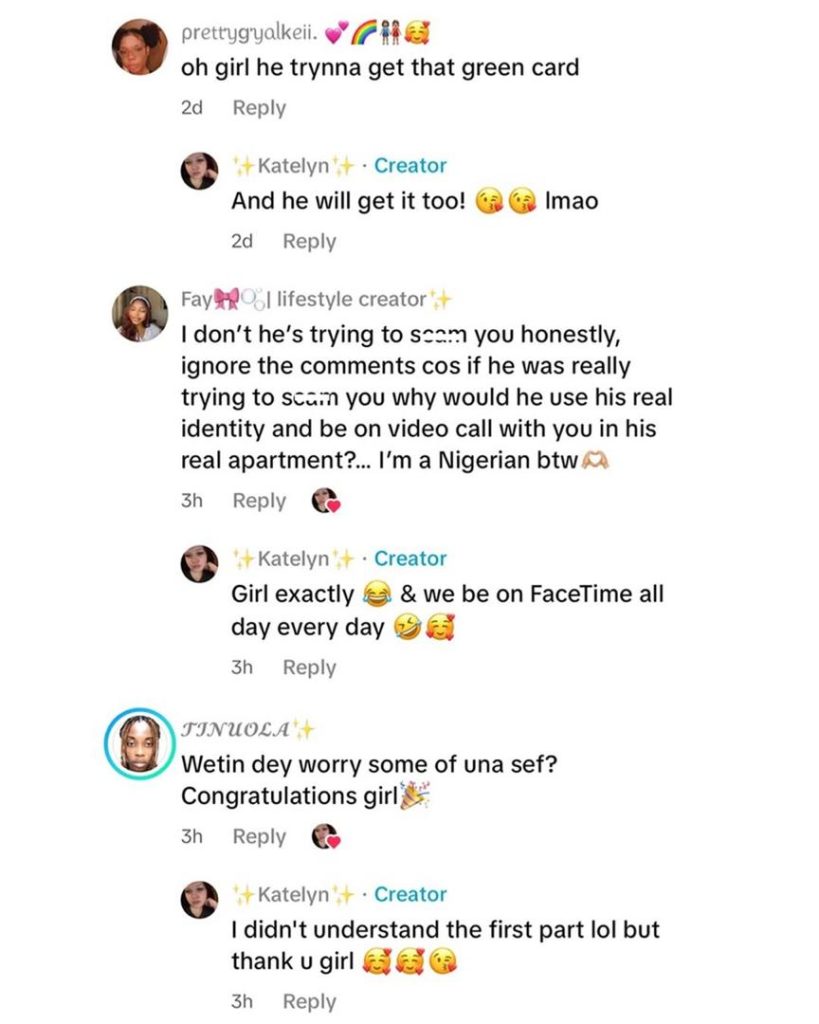Click Katelyn's avatar beside the "thank u girl" reply
Screen dimensions: 819x1024
[199, 899]
